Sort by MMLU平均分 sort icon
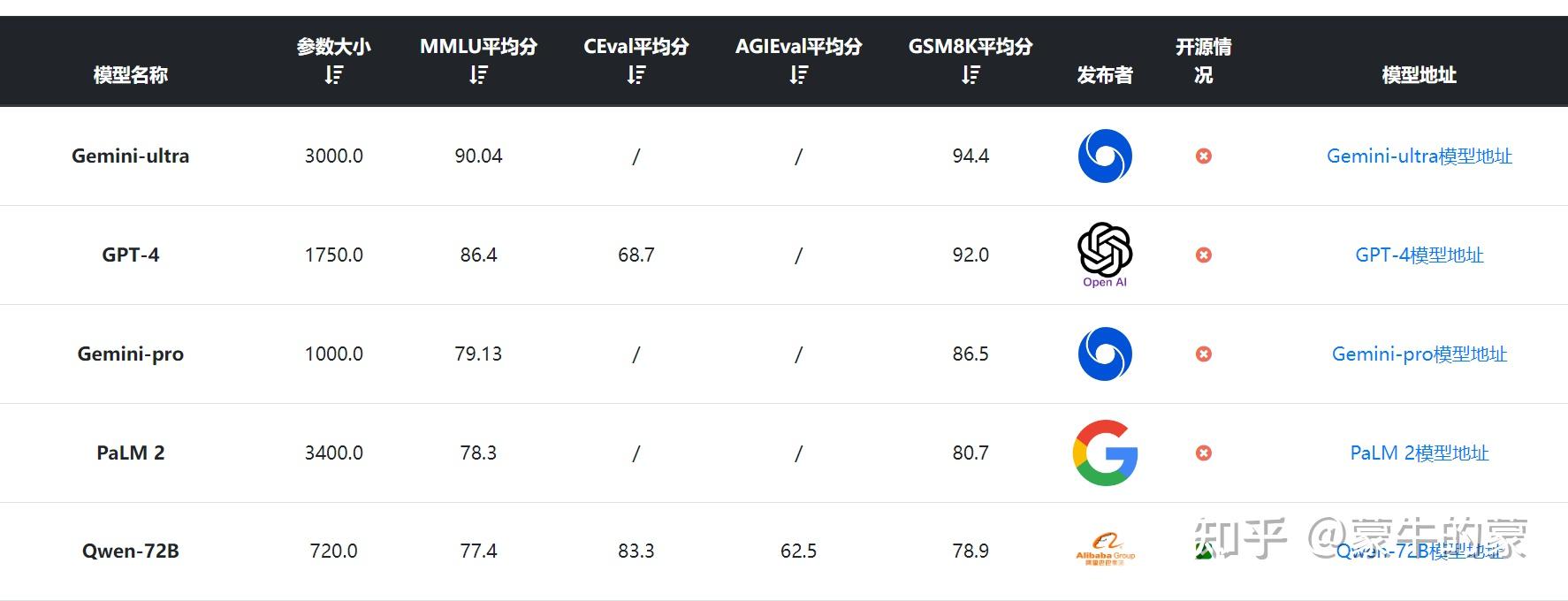This screenshot has height=601, width=1568. coord(478,76)
